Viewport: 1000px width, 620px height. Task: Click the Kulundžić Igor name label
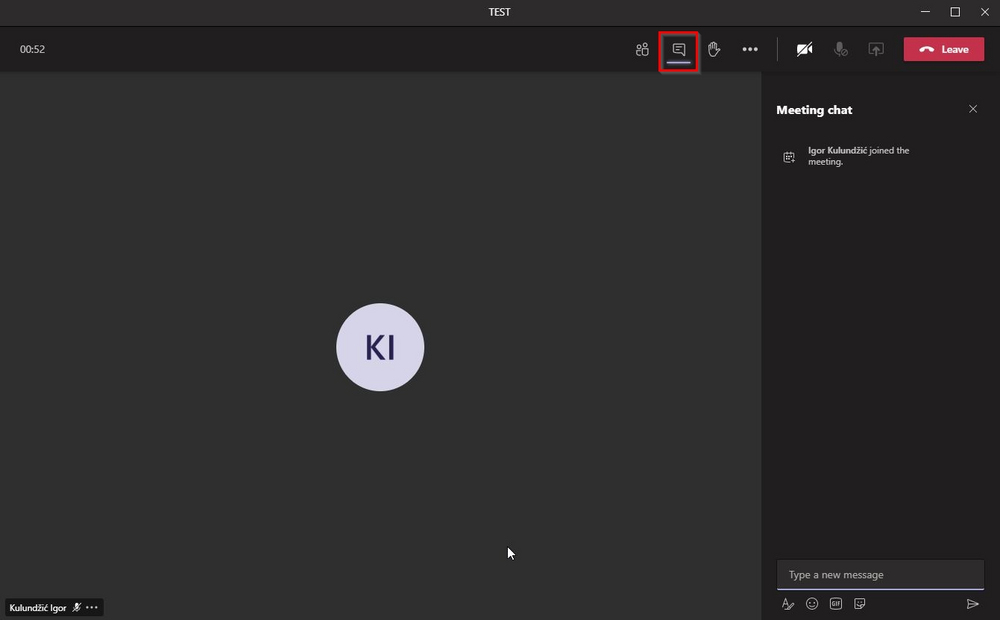[38, 608]
